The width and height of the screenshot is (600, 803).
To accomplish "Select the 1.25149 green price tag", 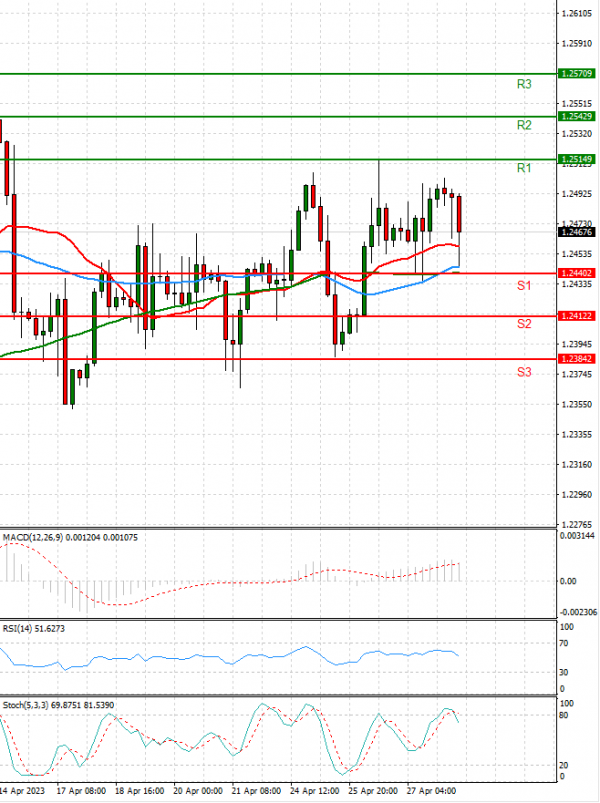I will coord(577,159).
